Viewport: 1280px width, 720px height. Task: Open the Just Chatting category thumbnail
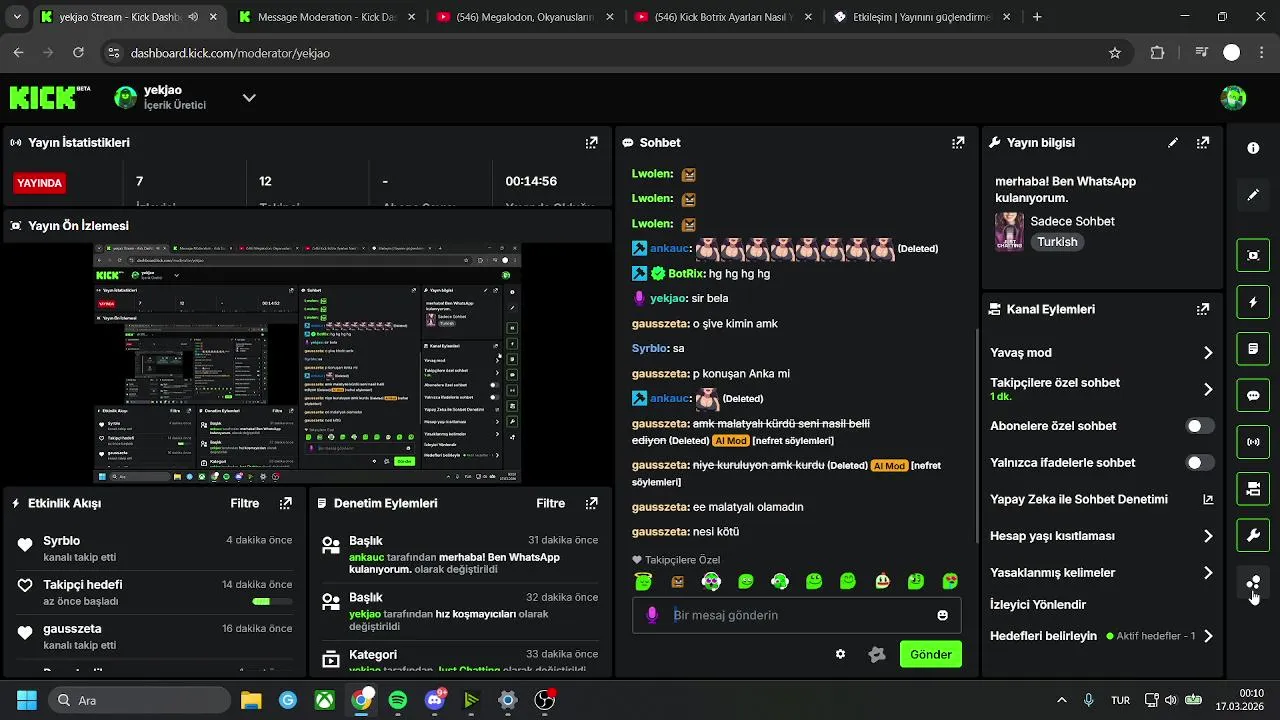pyautogui.click(x=1009, y=231)
